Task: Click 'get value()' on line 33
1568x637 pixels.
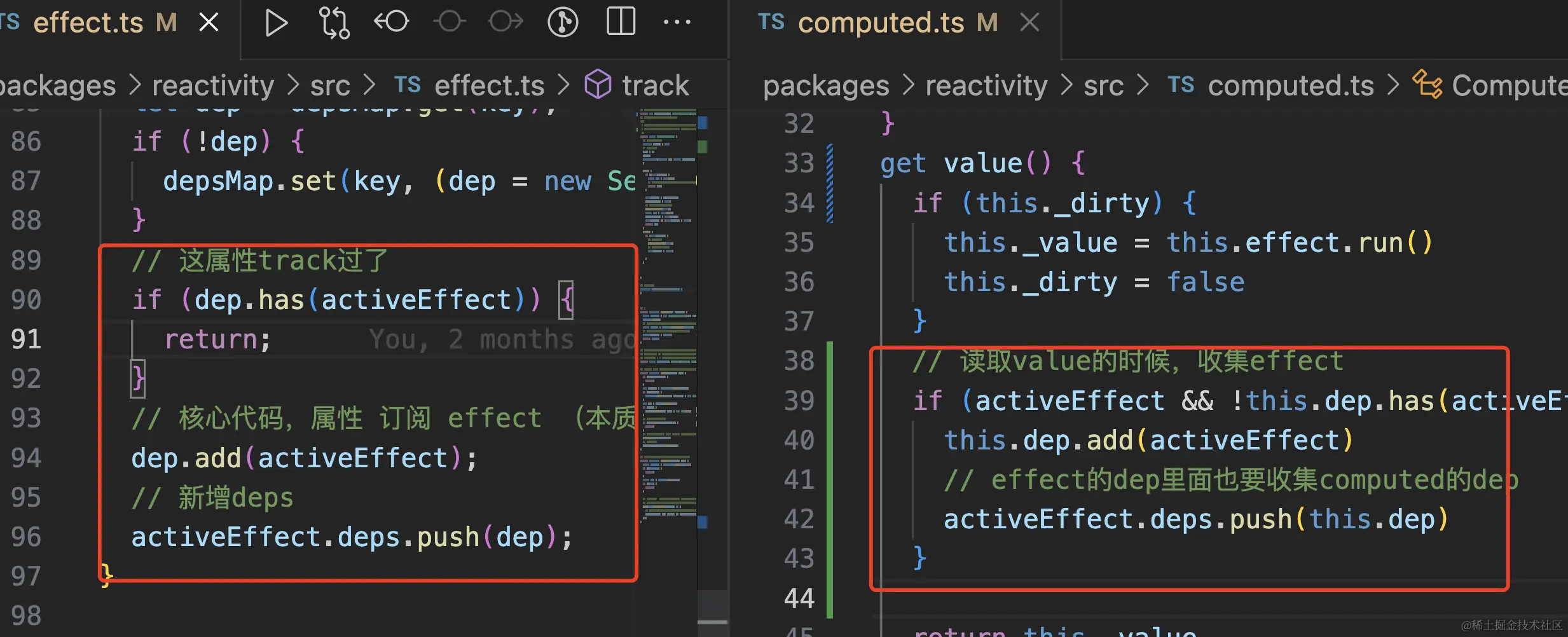Action: click(x=966, y=163)
